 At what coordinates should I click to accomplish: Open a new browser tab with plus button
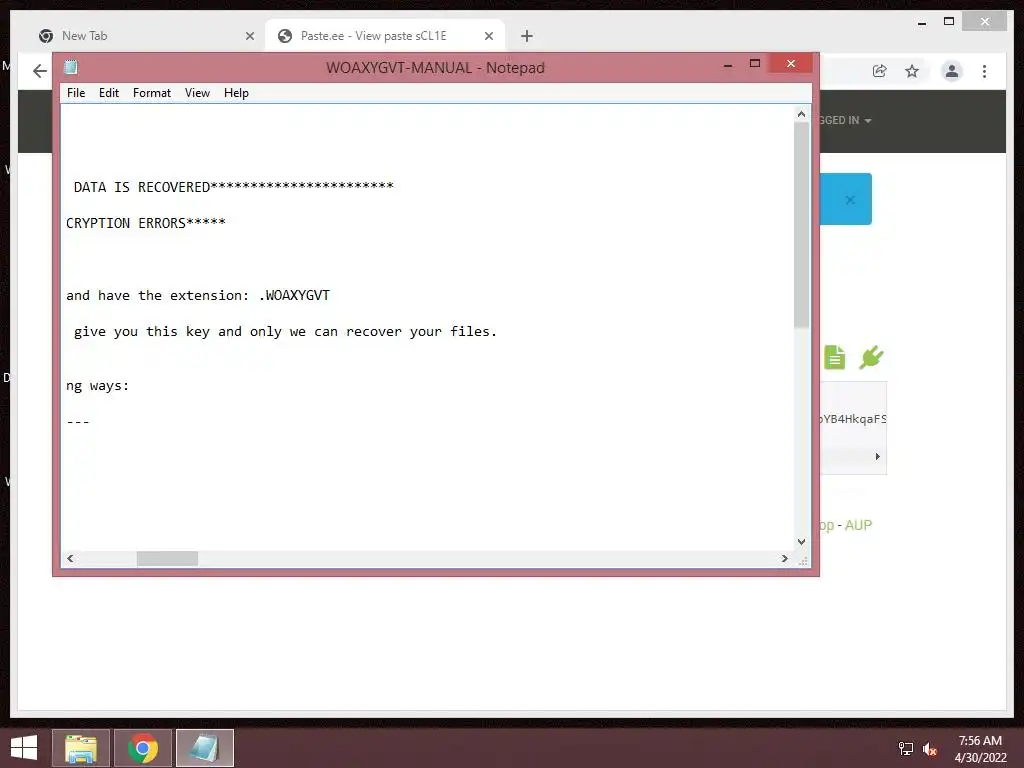[x=526, y=36]
